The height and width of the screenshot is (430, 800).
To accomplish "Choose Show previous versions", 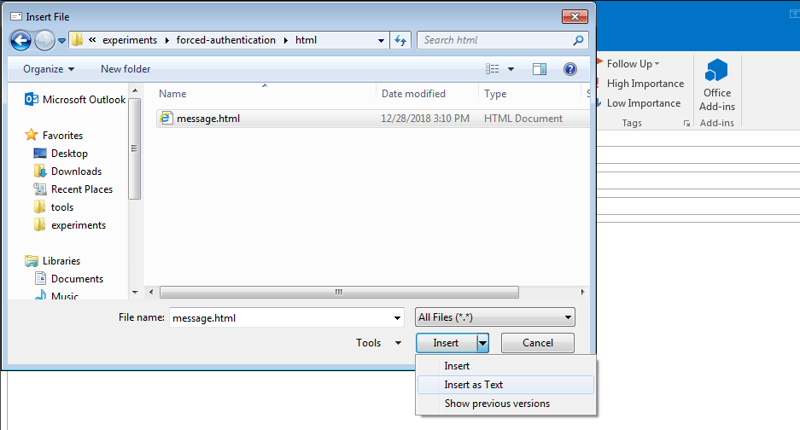I will tap(506, 403).
